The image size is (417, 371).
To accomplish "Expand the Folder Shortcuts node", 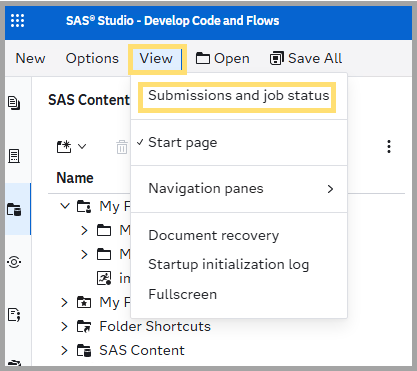I will tap(64, 327).
